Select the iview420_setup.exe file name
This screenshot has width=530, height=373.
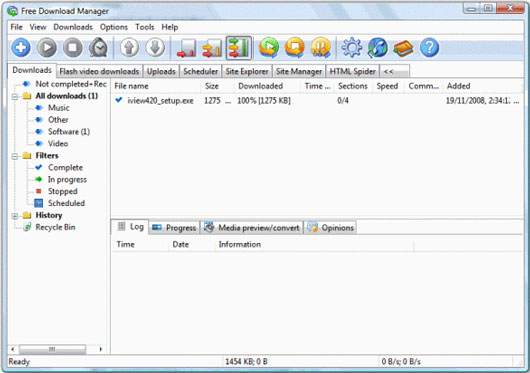pyautogui.click(x=160, y=100)
